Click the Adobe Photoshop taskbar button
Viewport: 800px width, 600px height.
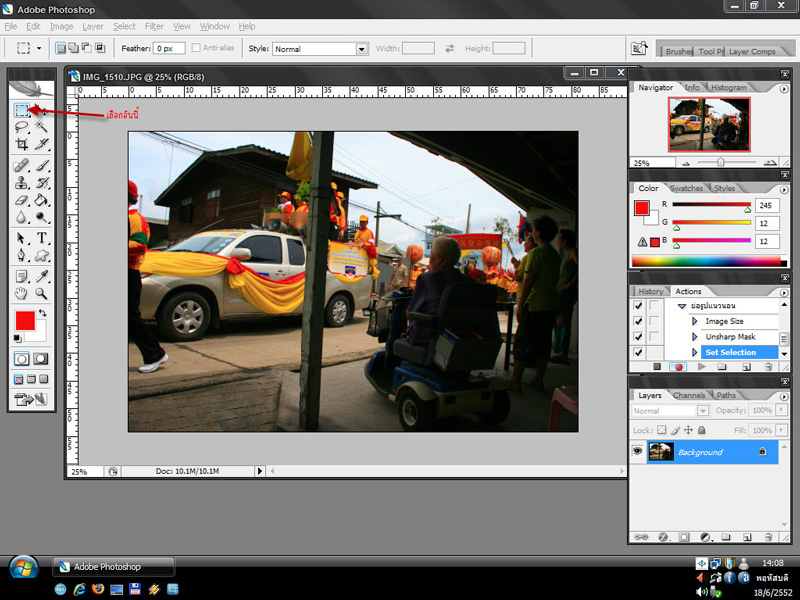[x=114, y=566]
